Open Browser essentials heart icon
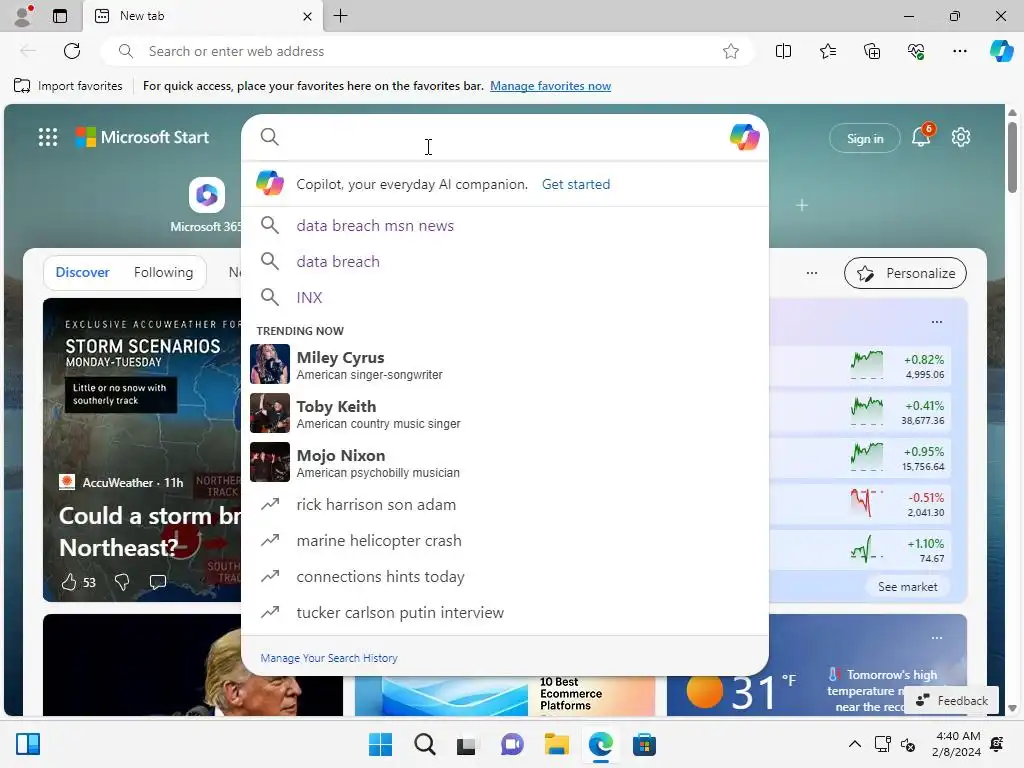This screenshot has height=768, width=1024. 916,51
